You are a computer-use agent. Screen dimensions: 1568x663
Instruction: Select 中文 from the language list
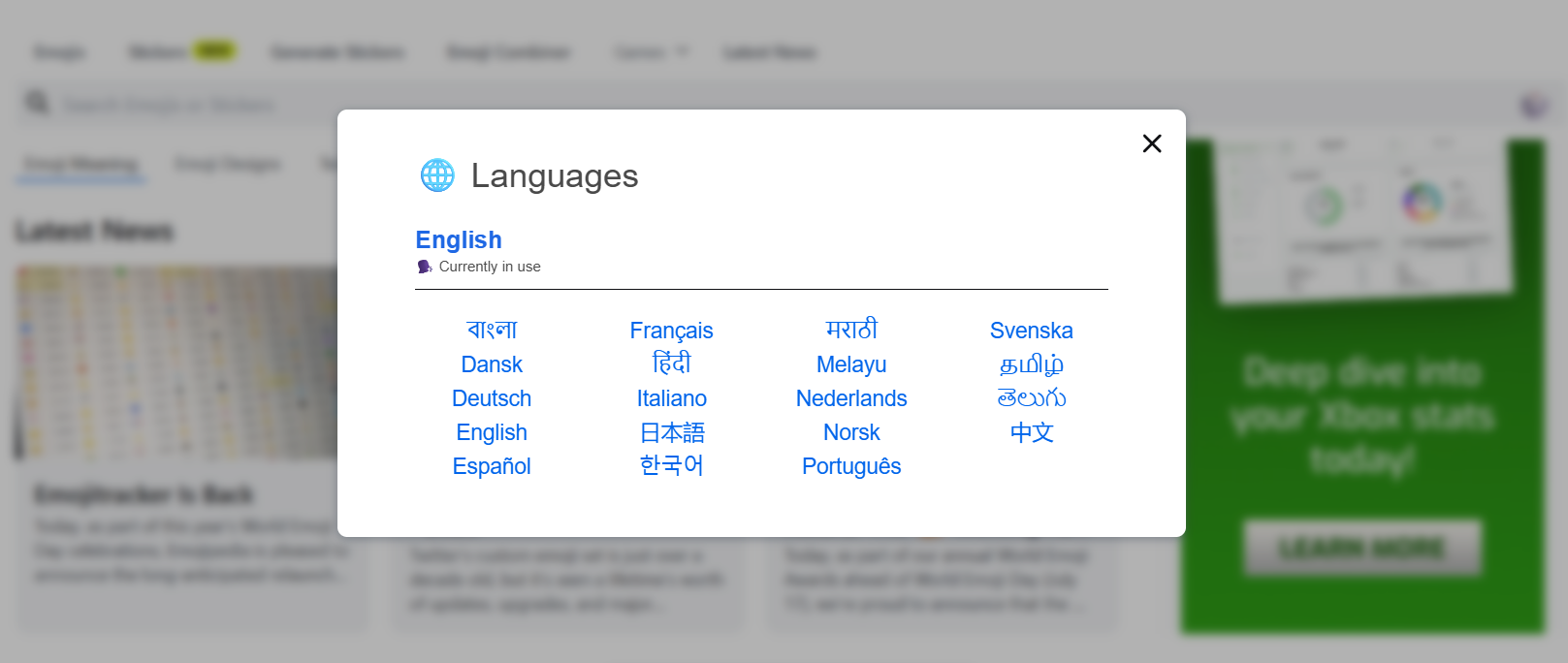click(1031, 432)
